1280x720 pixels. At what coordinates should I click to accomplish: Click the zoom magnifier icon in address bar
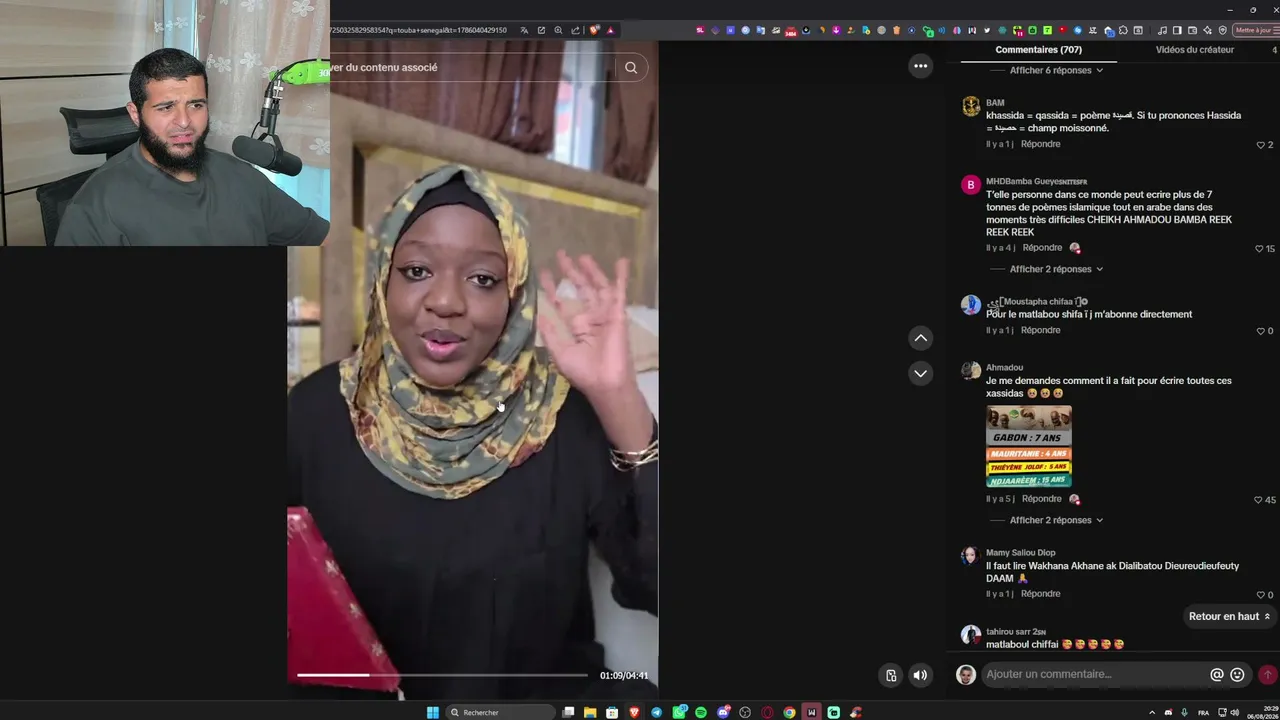pyautogui.click(x=558, y=30)
